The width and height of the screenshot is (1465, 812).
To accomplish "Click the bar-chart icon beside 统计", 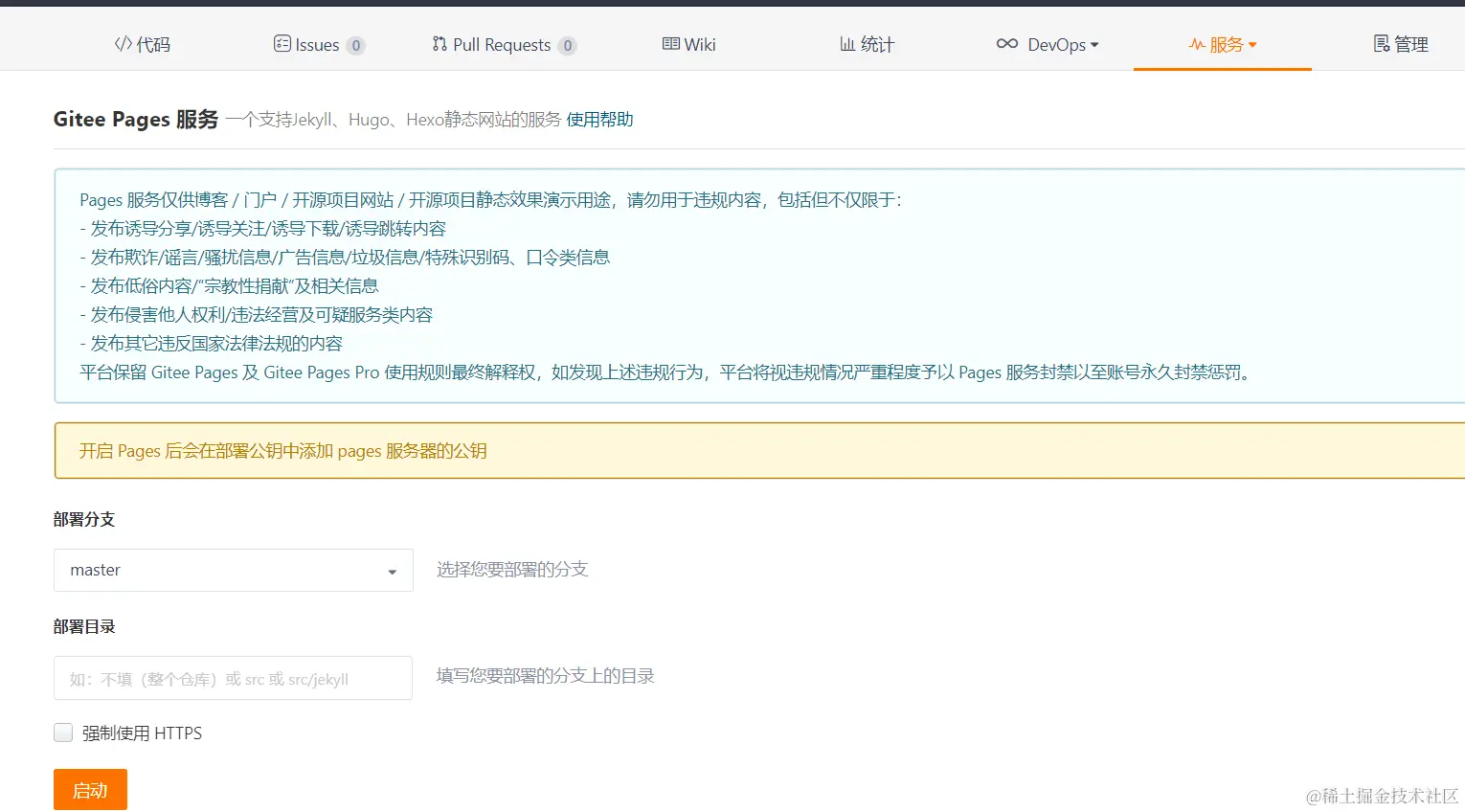I will pos(846,44).
